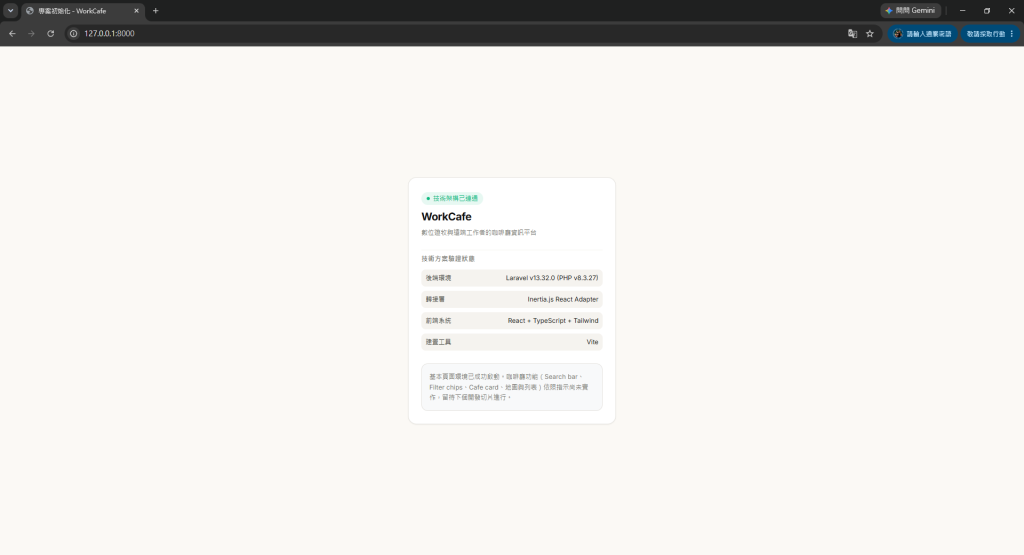Viewport: 1024px width, 555px height.
Task: Bookmark this page with the star
Action: coord(870,33)
